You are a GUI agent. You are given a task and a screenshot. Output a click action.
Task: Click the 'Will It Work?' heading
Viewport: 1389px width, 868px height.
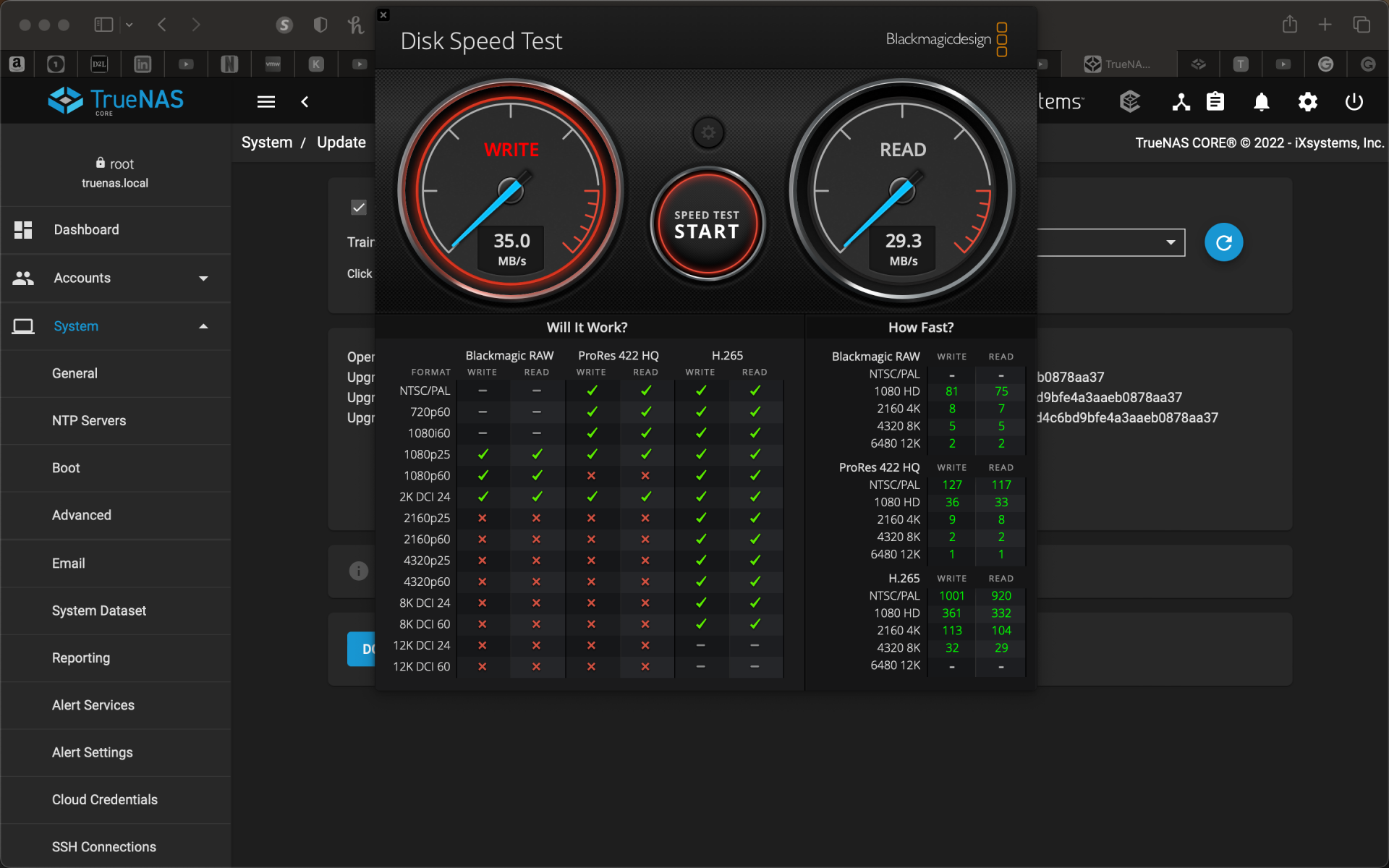click(x=587, y=328)
